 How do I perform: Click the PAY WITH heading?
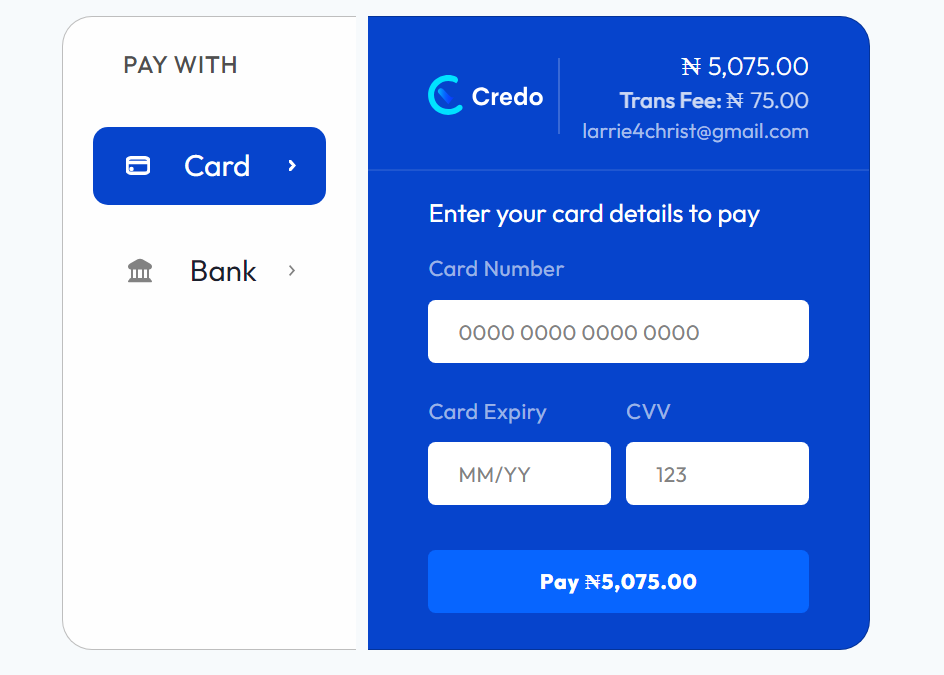point(181,65)
